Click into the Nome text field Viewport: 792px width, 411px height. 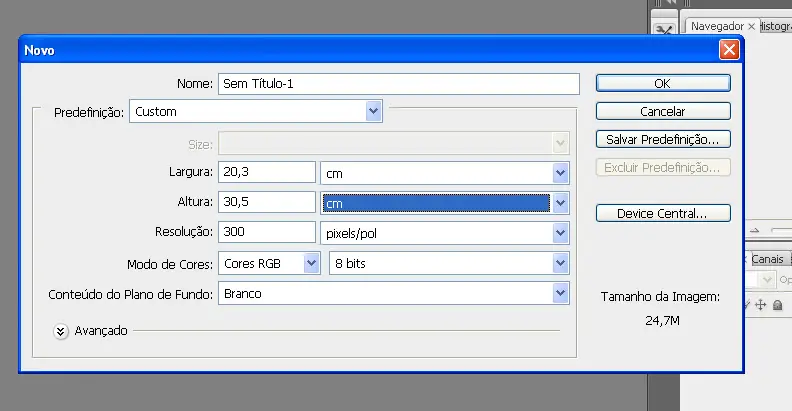click(398, 84)
